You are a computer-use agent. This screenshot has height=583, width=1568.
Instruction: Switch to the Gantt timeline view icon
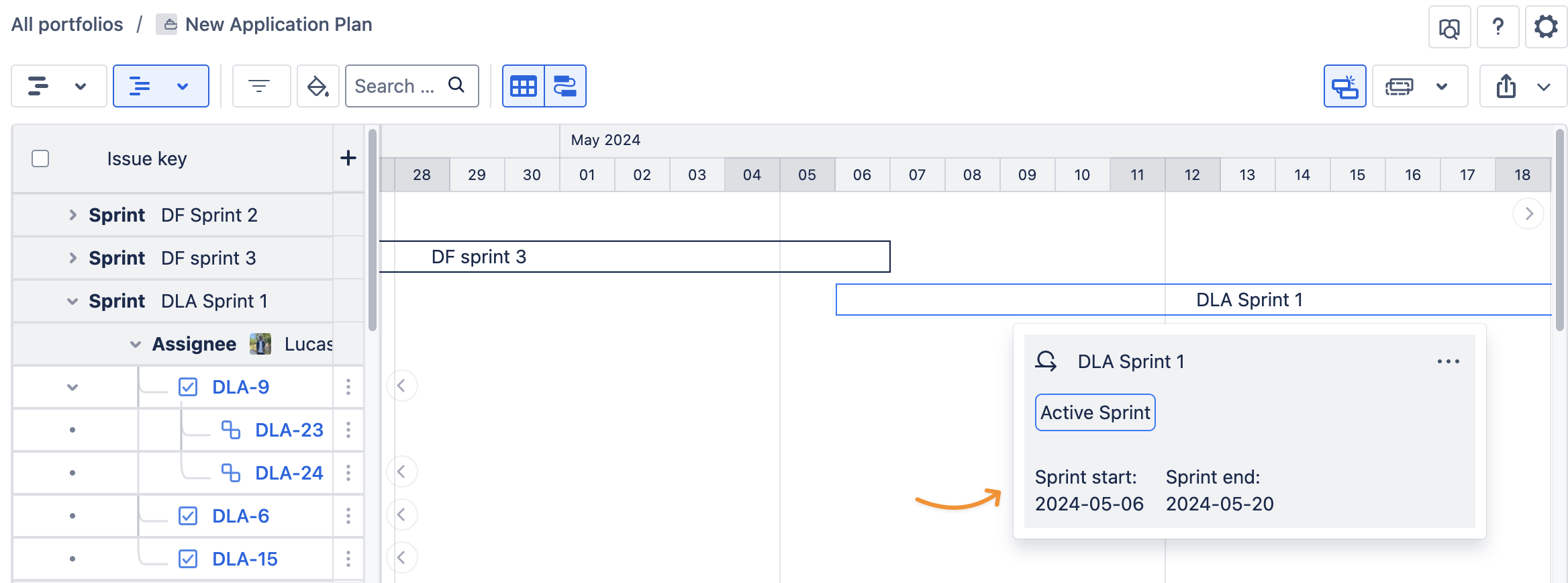click(x=565, y=86)
